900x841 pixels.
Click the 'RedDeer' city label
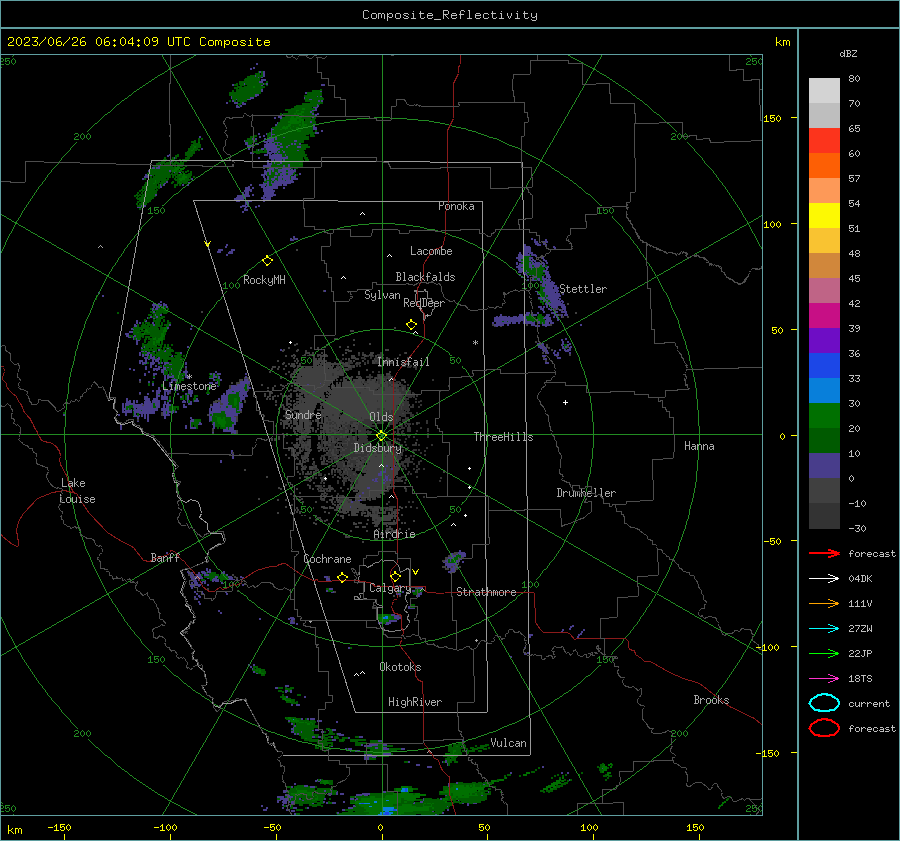tap(424, 303)
